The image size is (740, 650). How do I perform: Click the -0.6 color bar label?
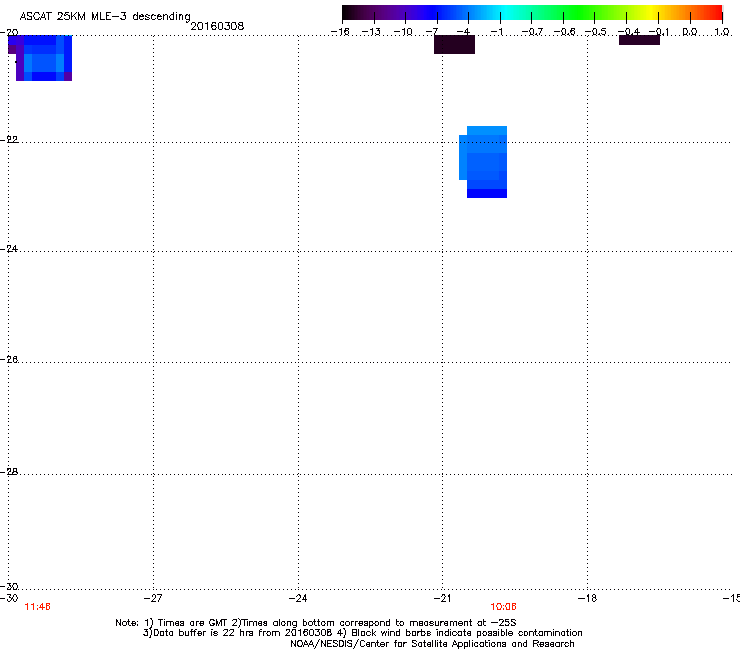pos(564,32)
